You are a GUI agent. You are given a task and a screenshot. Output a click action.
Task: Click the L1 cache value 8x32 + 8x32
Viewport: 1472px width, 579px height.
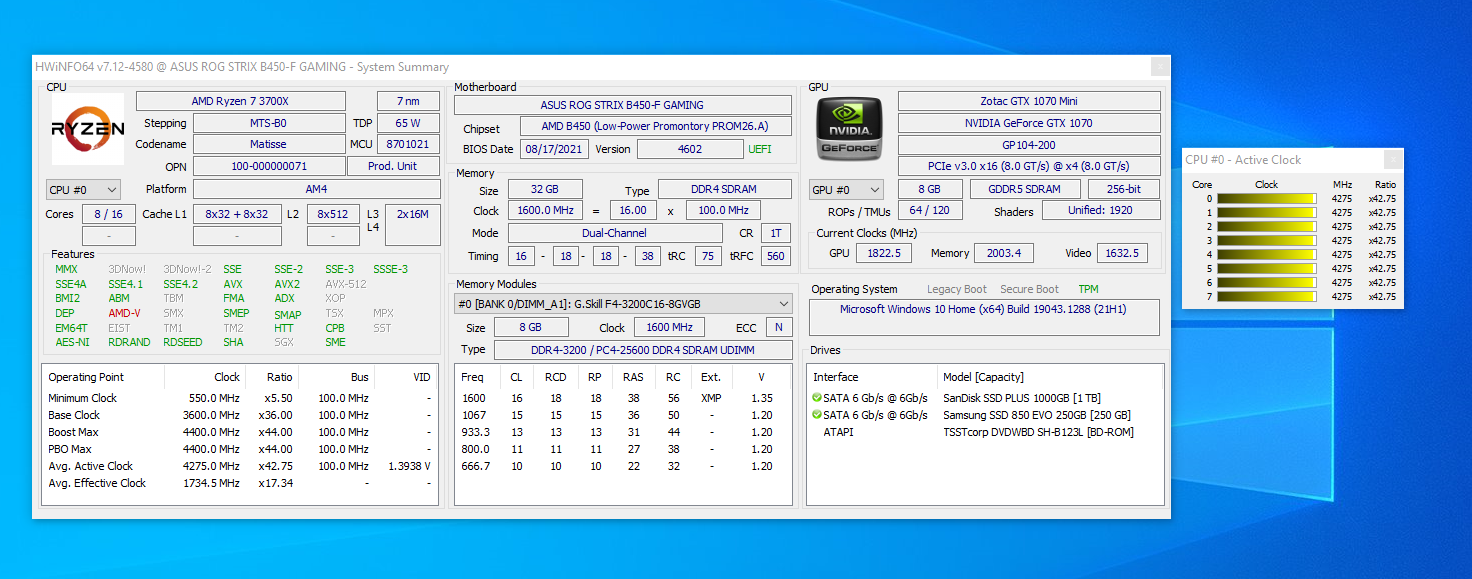coord(237,214)
